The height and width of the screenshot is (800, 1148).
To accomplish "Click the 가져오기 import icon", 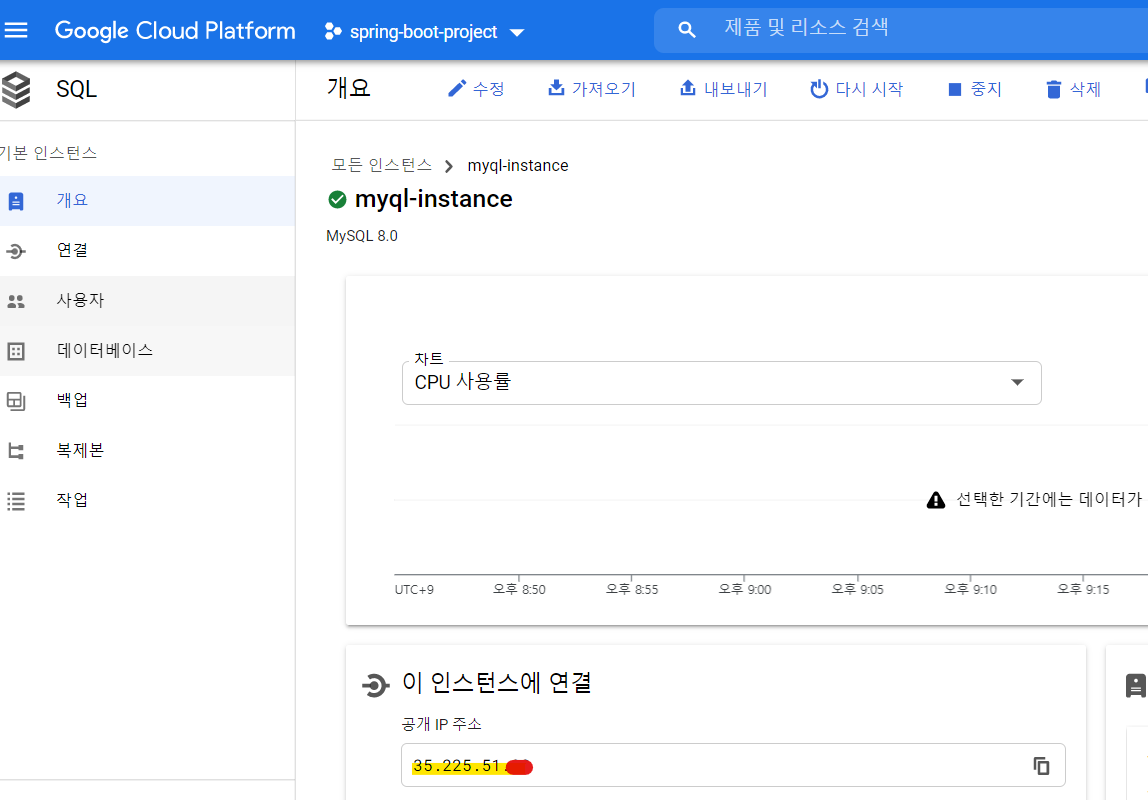I will [556, 88].
